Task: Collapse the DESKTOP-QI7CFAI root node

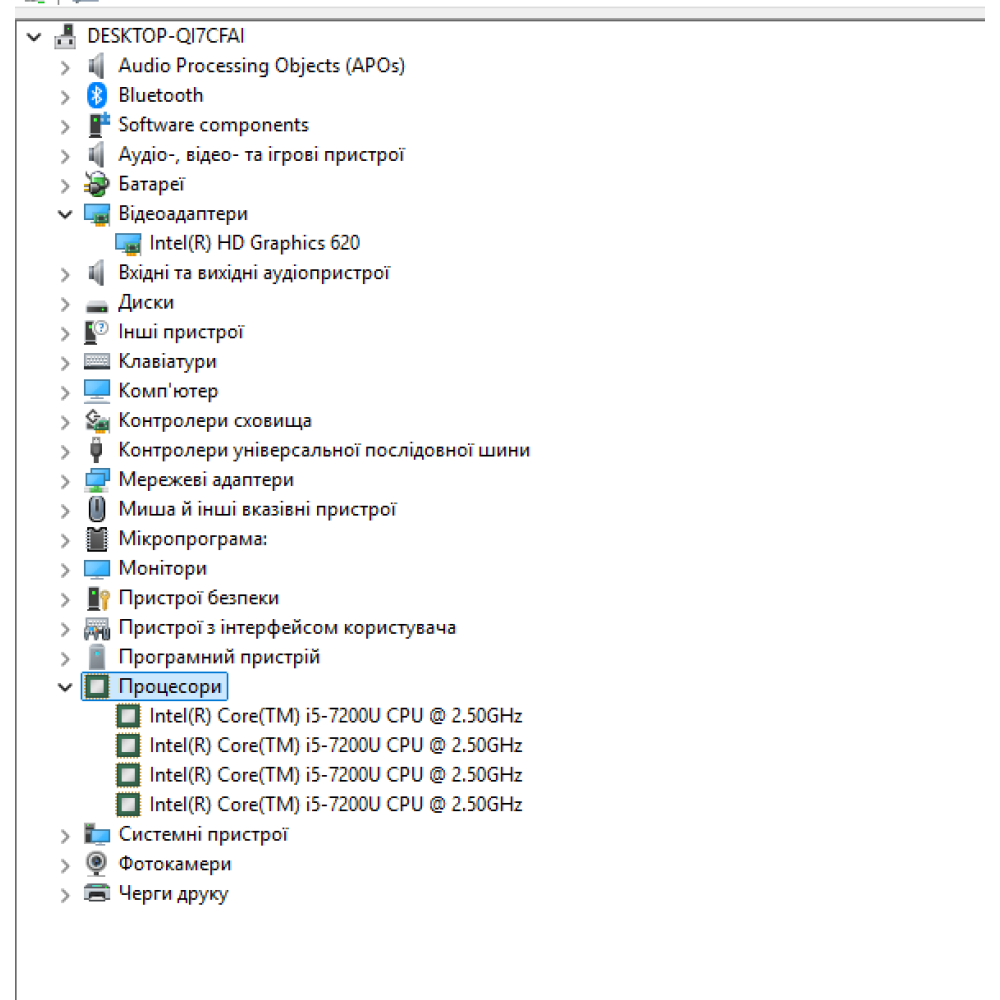Action: click(x=34, y=37)
